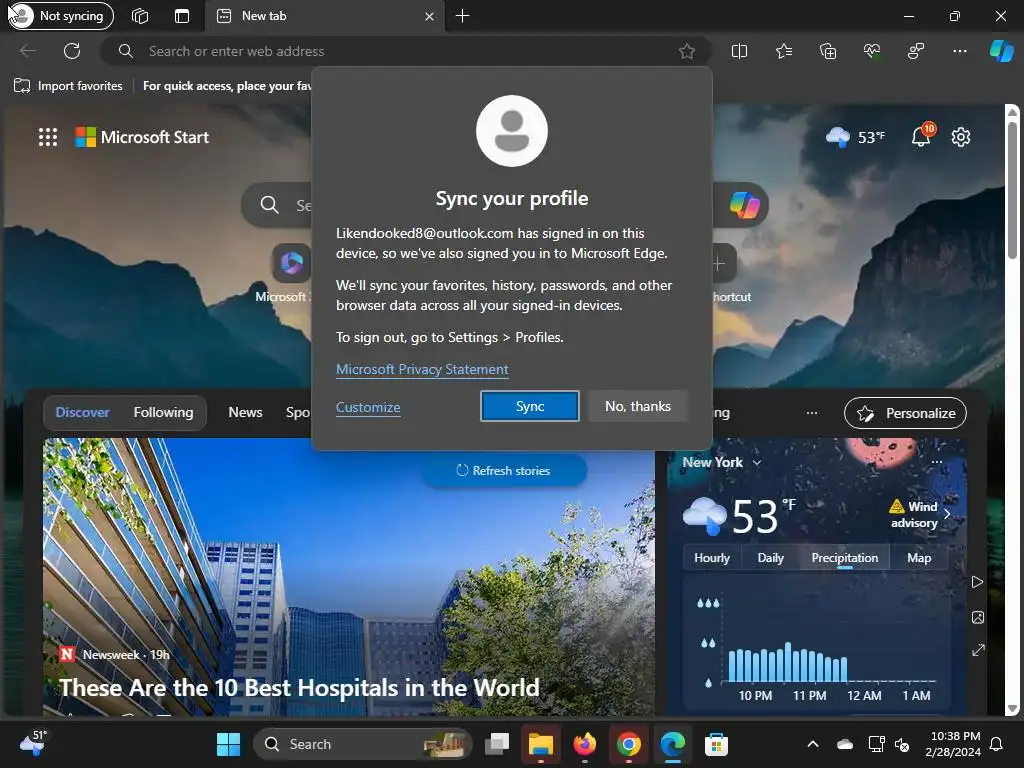Viewport: 1024px width, 768px height.
Task: Close the New tab tab
Action: 429,16
